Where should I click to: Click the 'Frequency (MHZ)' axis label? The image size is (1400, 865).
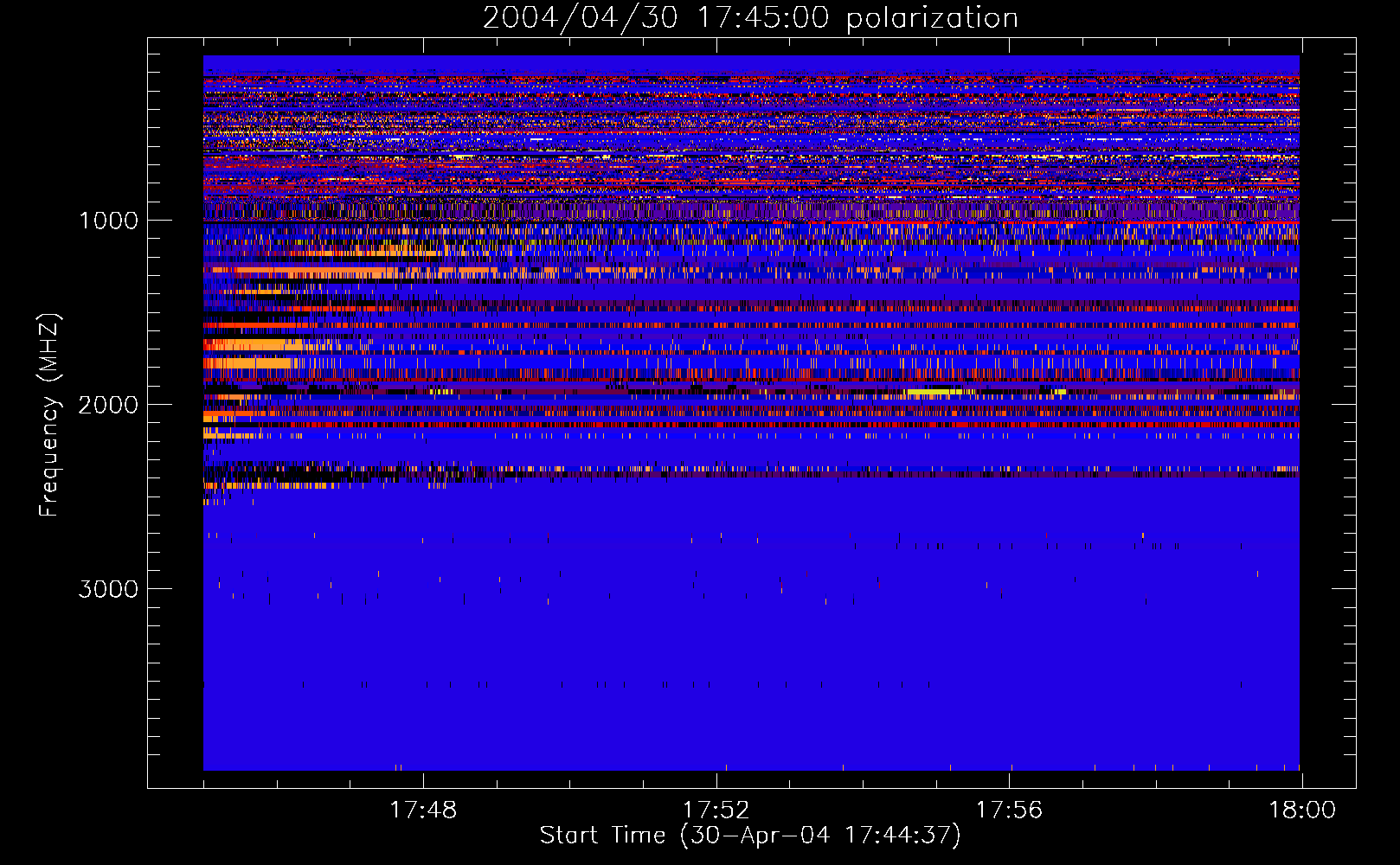(49, 415)
